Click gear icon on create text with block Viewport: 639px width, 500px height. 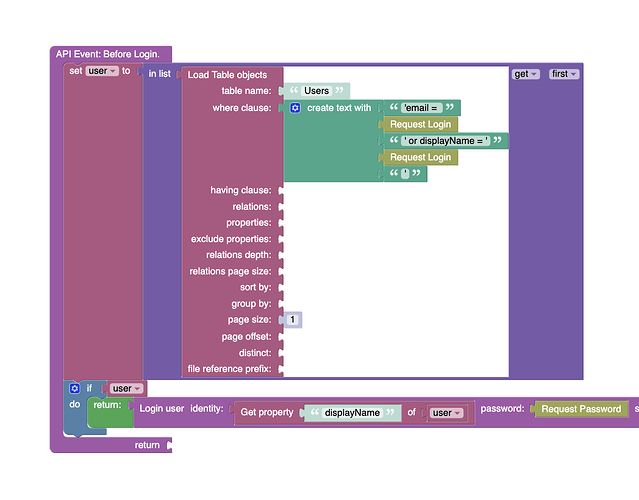pos(295,108)
